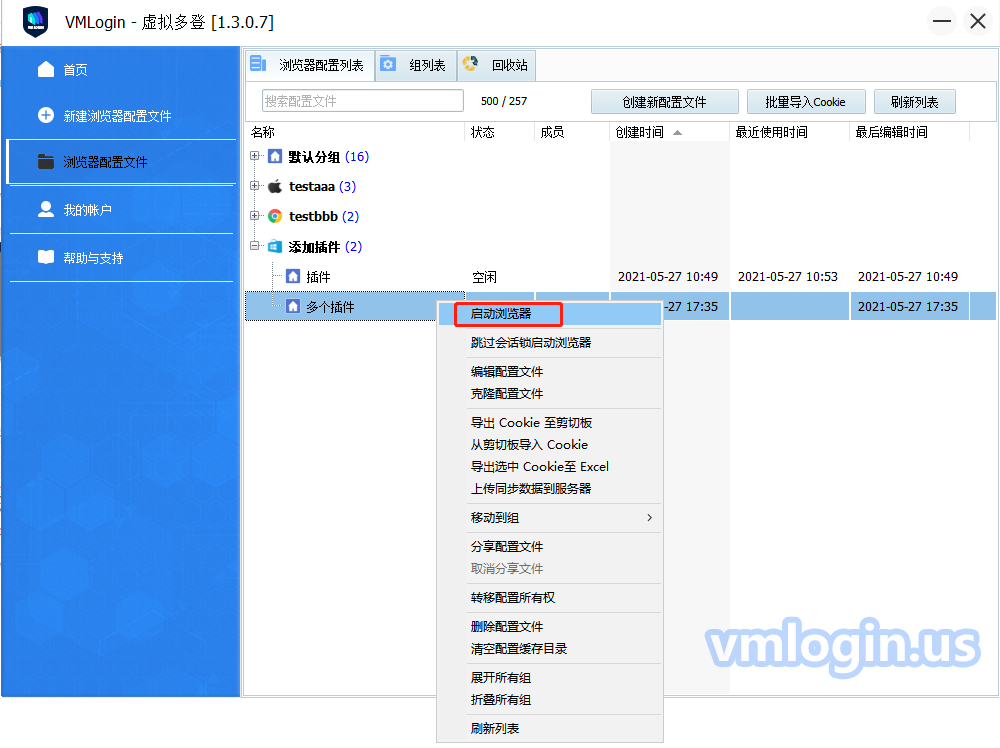Select 克隆配置文件 in the context menu
Viewport: 1000px width, 748px height.
[x=507, y=394]
